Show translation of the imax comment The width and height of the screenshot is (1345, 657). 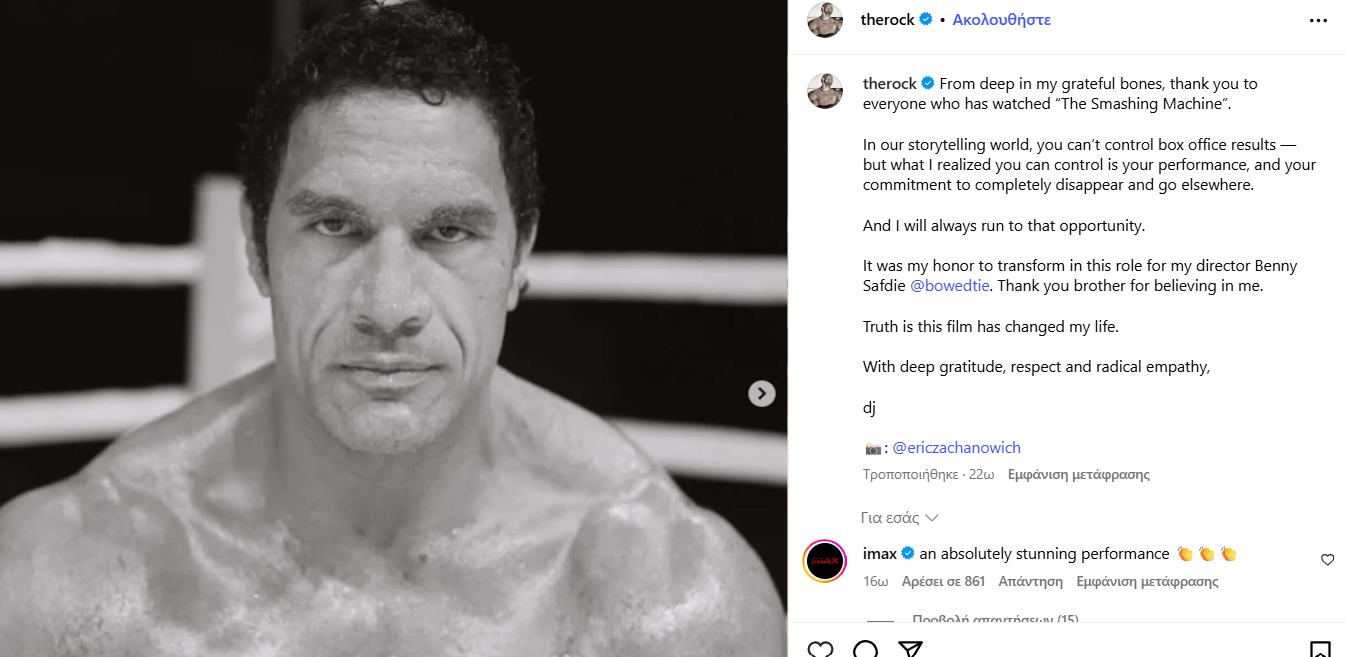(x=1147, y=581)
